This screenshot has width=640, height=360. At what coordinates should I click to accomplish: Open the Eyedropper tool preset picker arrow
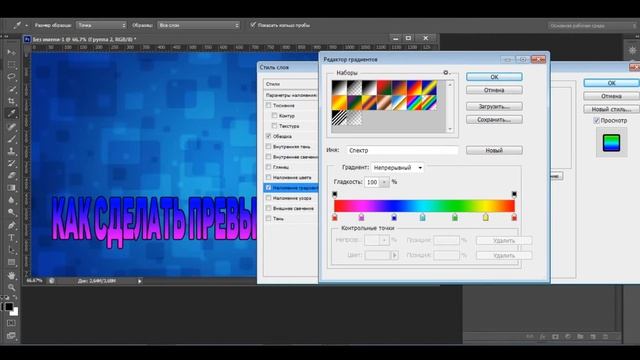coord(27,25)
